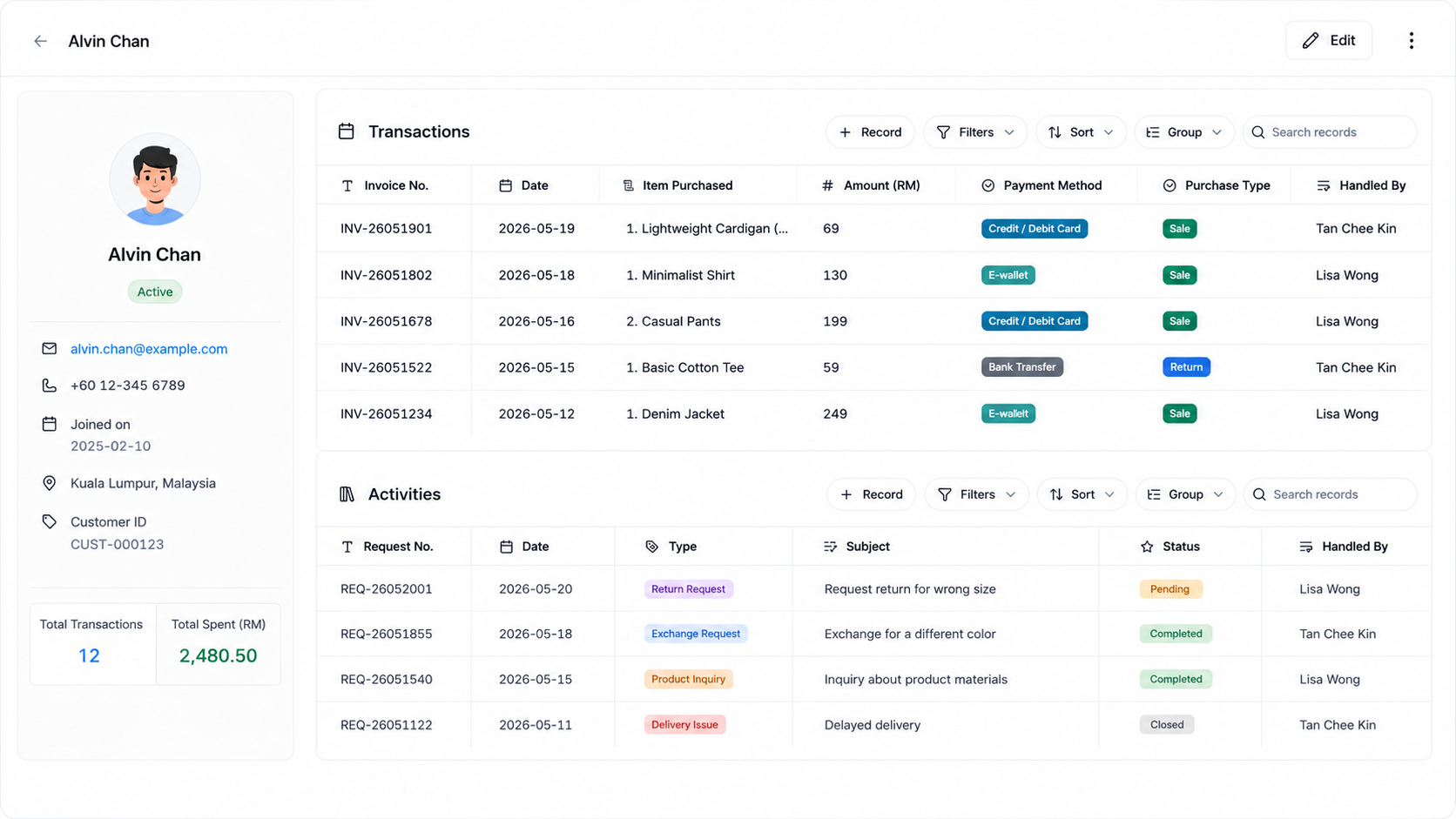Screen dimensions: 1456x819
Task: Select the Purchase Type column header
Action: pos(1217,185)
